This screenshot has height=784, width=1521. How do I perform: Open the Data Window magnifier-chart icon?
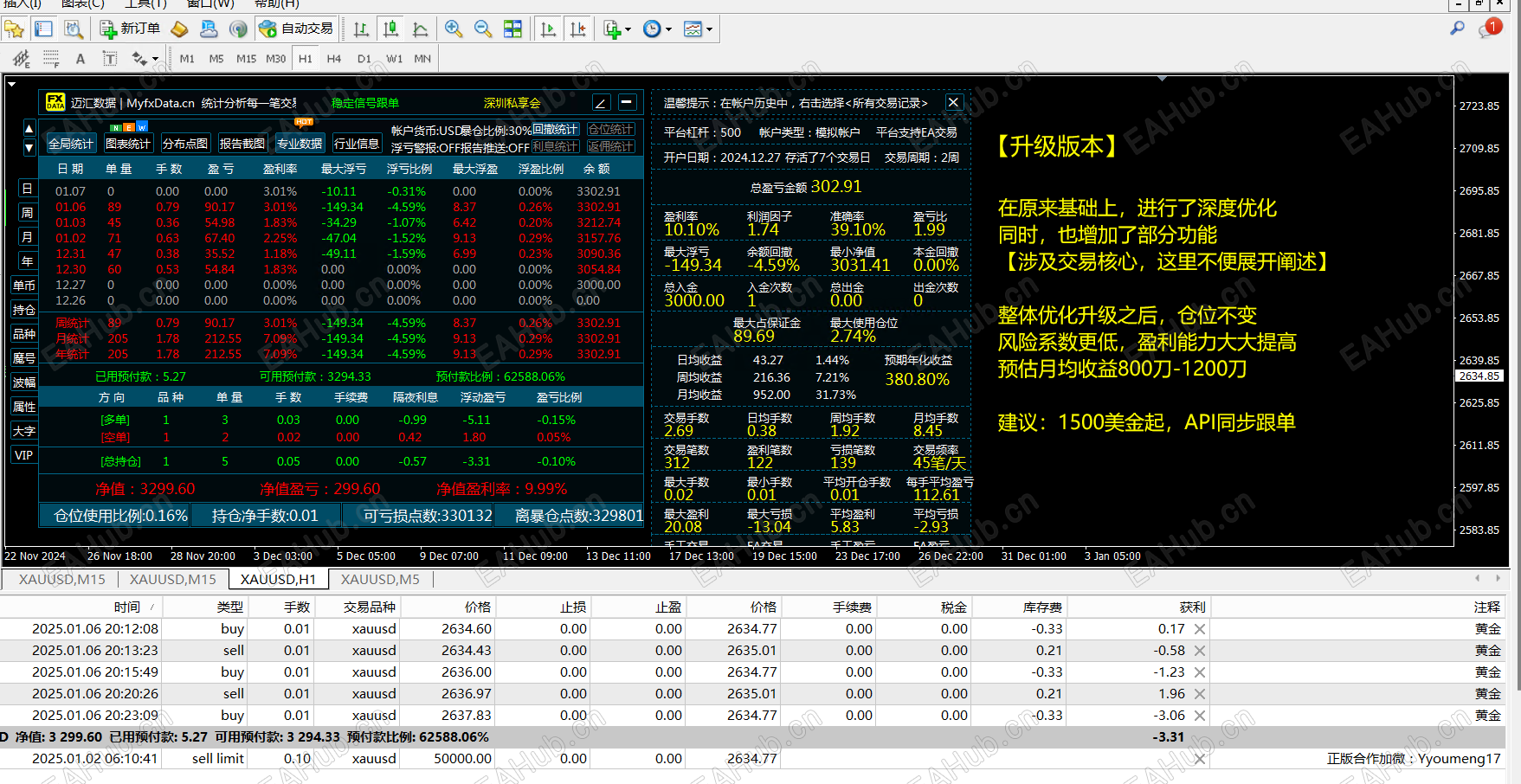(x=74, y=29)
